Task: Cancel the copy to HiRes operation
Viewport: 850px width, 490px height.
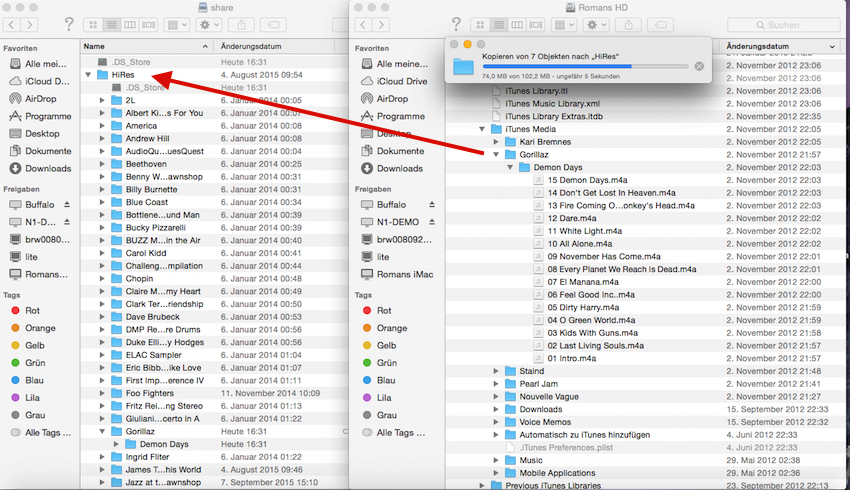Action: 699,66
